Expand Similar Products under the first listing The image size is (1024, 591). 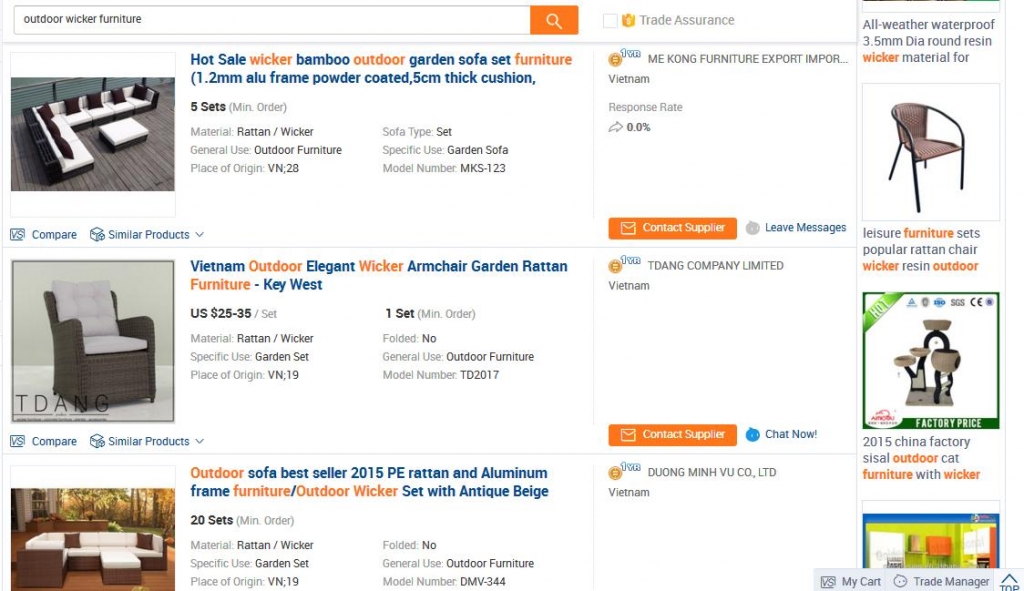[147, 234]
